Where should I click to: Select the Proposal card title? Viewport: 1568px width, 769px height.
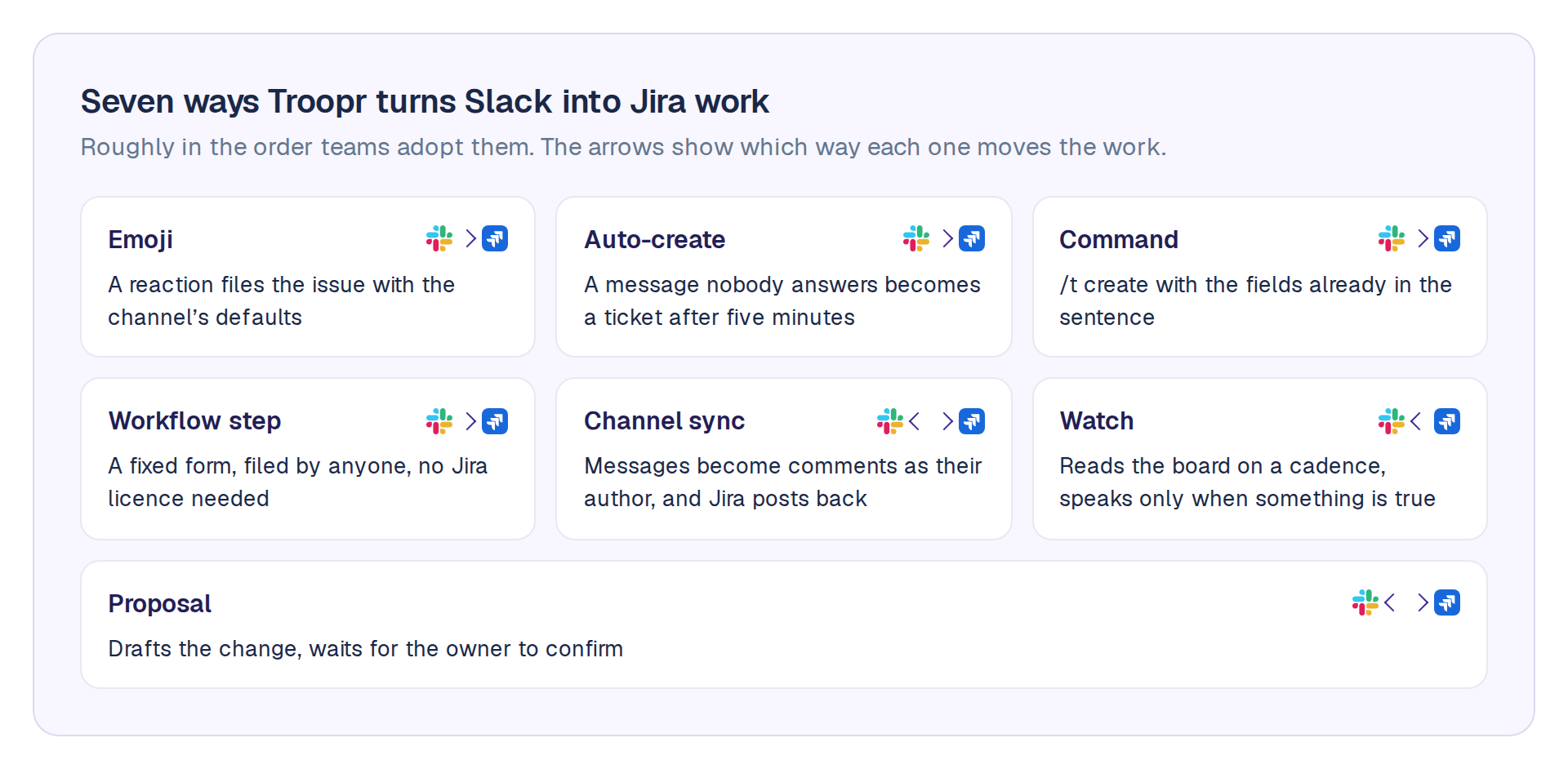point(159,604)
